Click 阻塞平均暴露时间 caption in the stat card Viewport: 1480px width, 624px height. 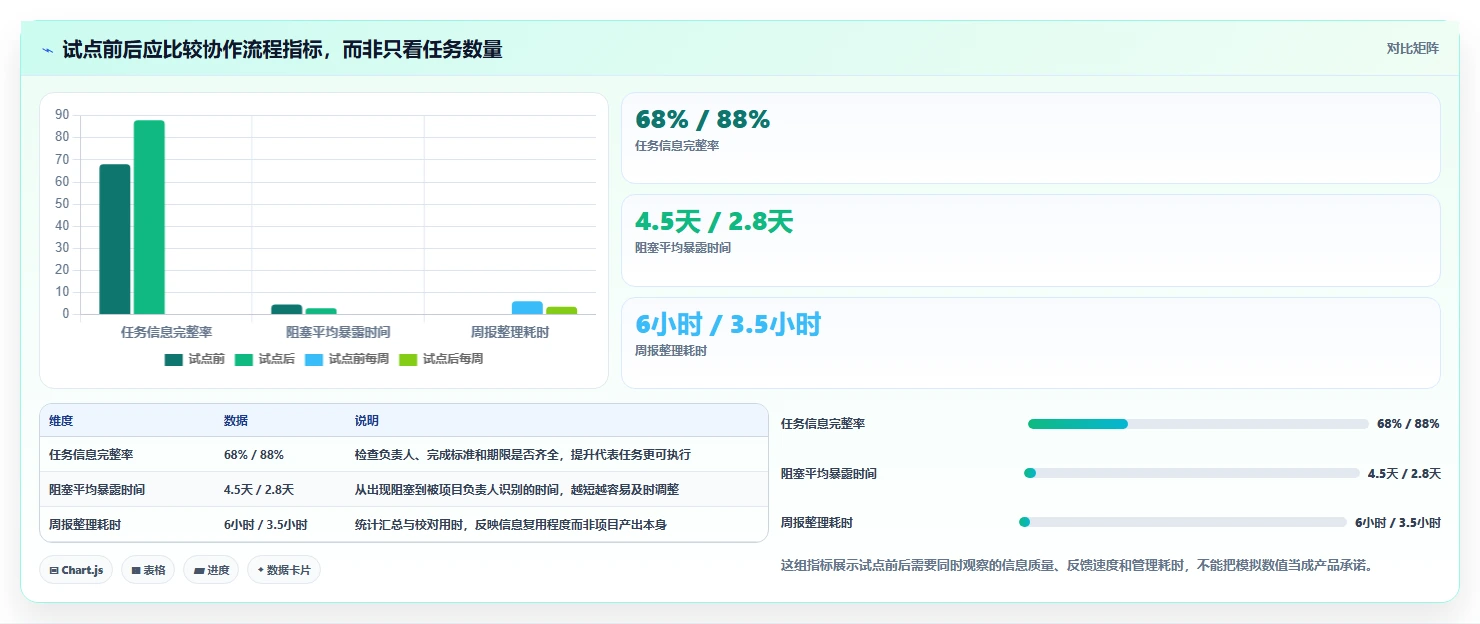[683, 248]
